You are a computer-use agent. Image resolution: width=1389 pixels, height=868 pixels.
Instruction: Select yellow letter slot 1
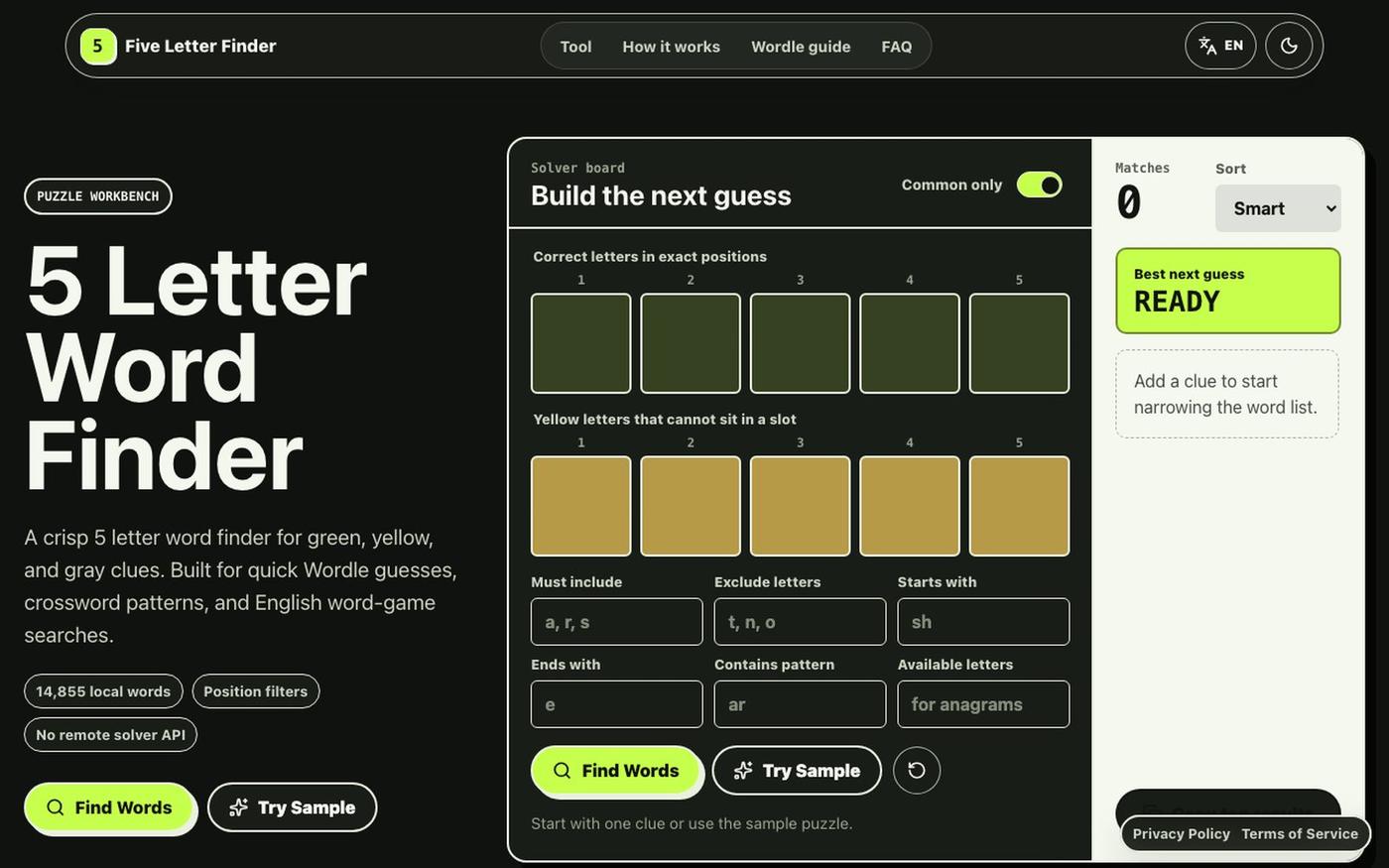pyautogui.click(x=581, y=506)
